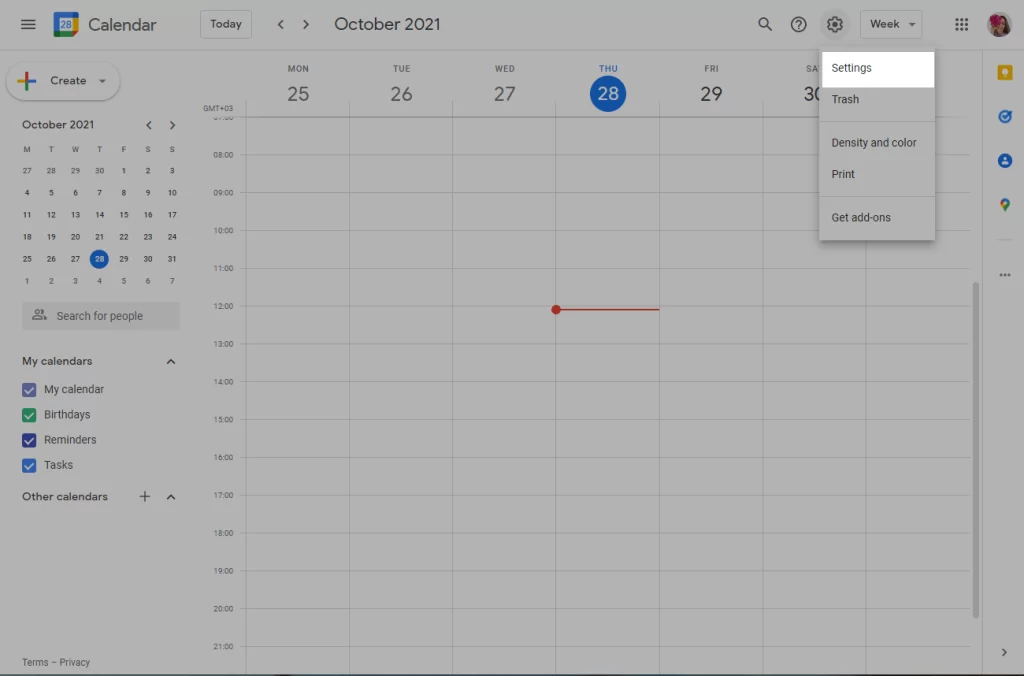1024x676 pixels.
Task: Click the Search for people field
Action: click(x=101, y=316)
